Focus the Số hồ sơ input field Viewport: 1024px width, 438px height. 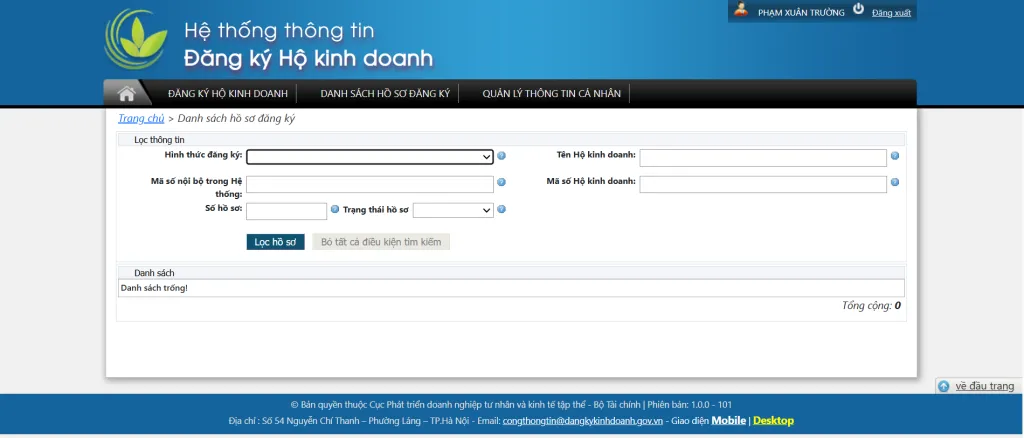[286, 211]
